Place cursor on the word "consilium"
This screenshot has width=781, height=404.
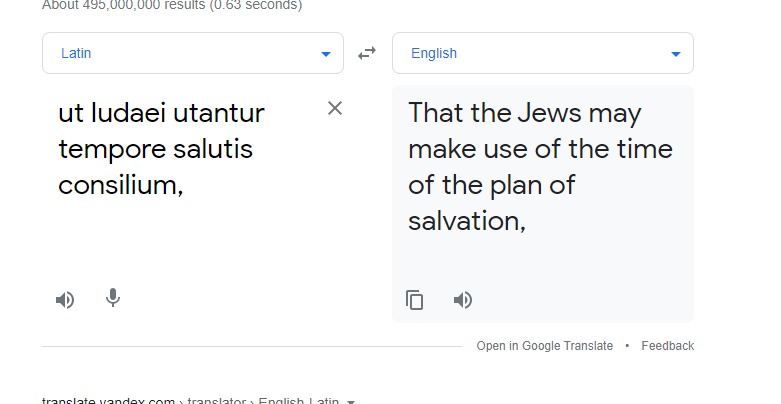(118, 185)
